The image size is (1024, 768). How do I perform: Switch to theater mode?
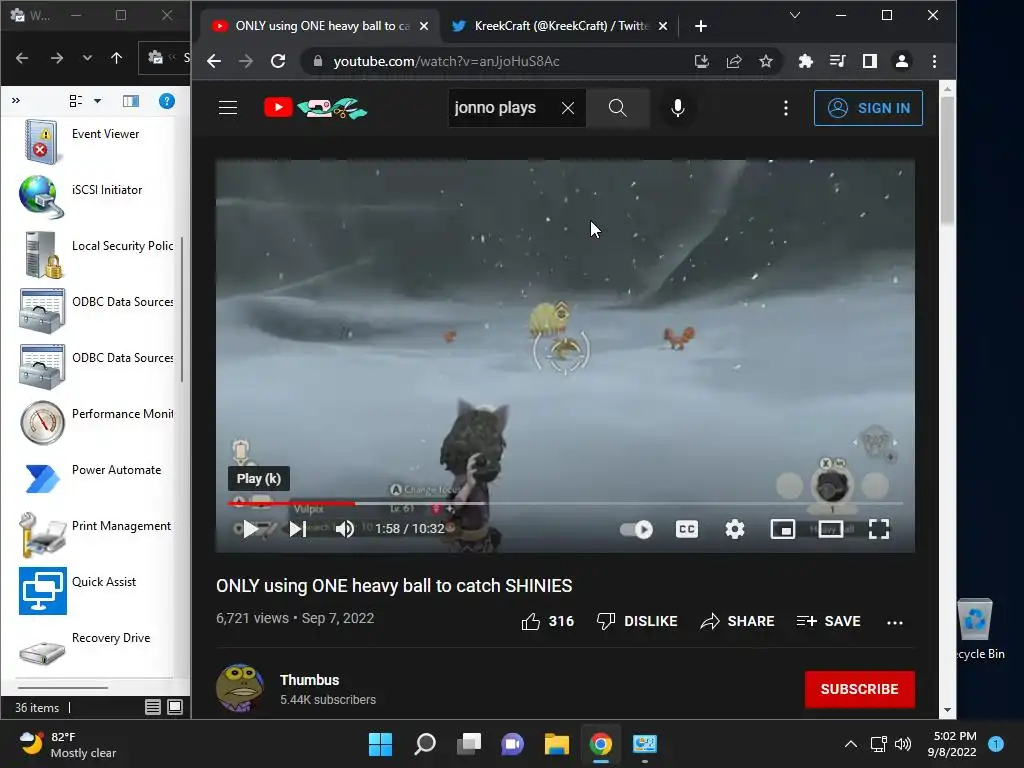click(831, 529)
